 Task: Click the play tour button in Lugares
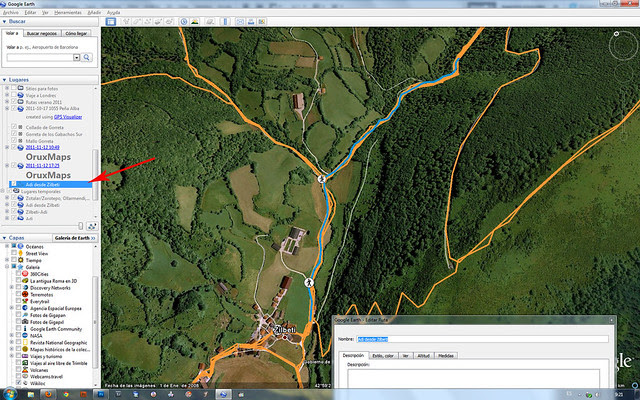(92, 226)
